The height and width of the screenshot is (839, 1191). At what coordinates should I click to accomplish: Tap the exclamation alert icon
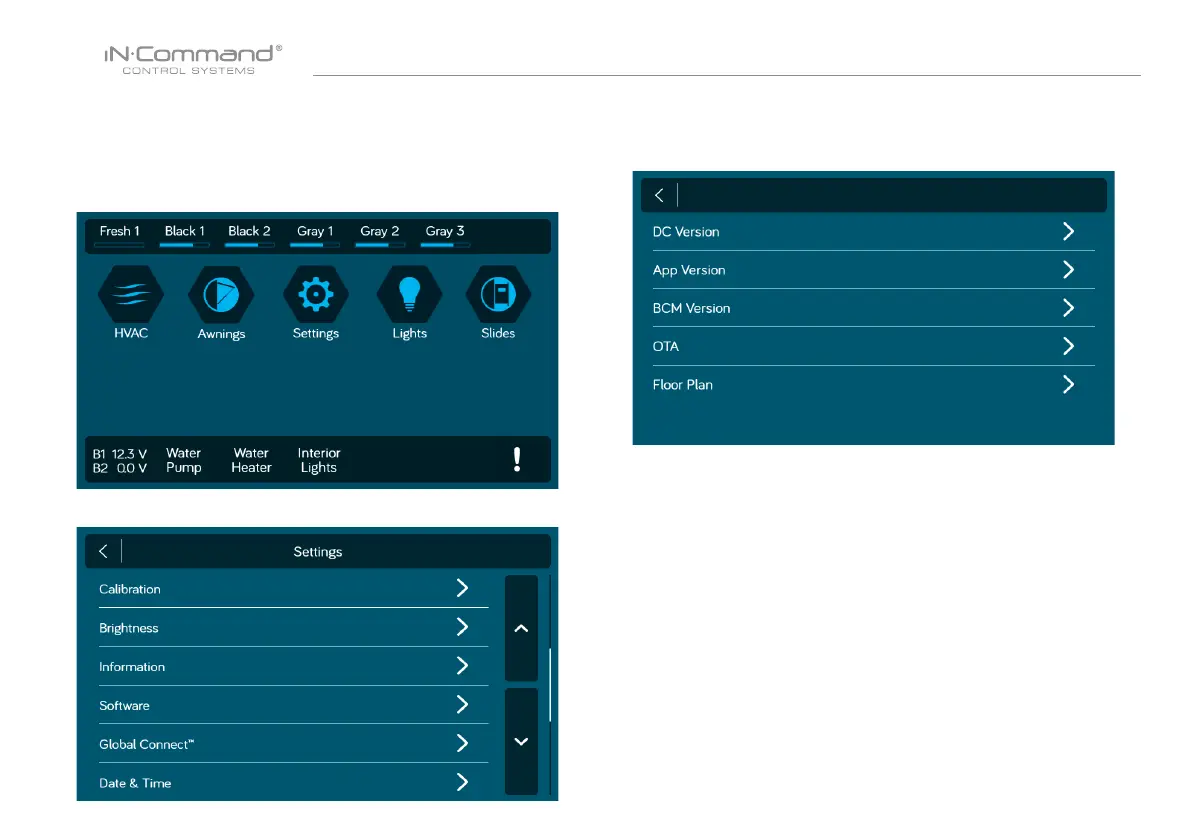tap(517, 459)
